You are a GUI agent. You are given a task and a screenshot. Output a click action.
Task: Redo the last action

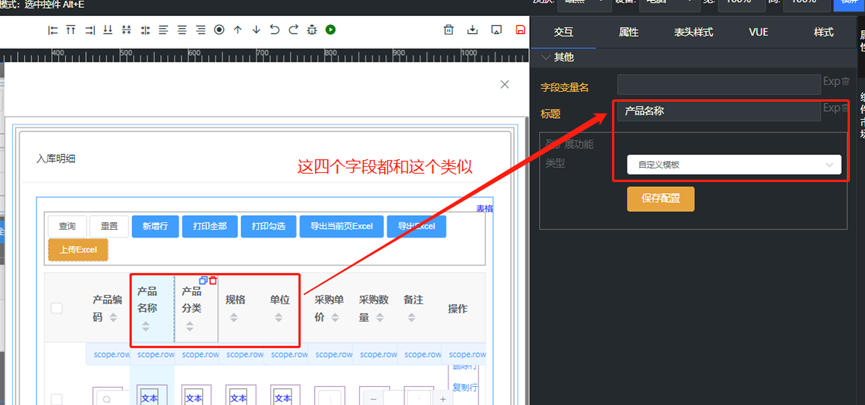click(293, 30)
